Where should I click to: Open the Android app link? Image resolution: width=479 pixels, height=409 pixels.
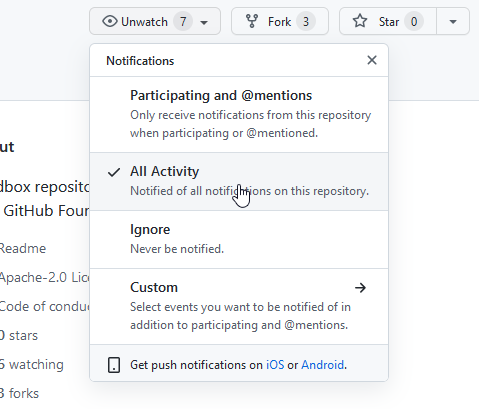tap(322, 365)
